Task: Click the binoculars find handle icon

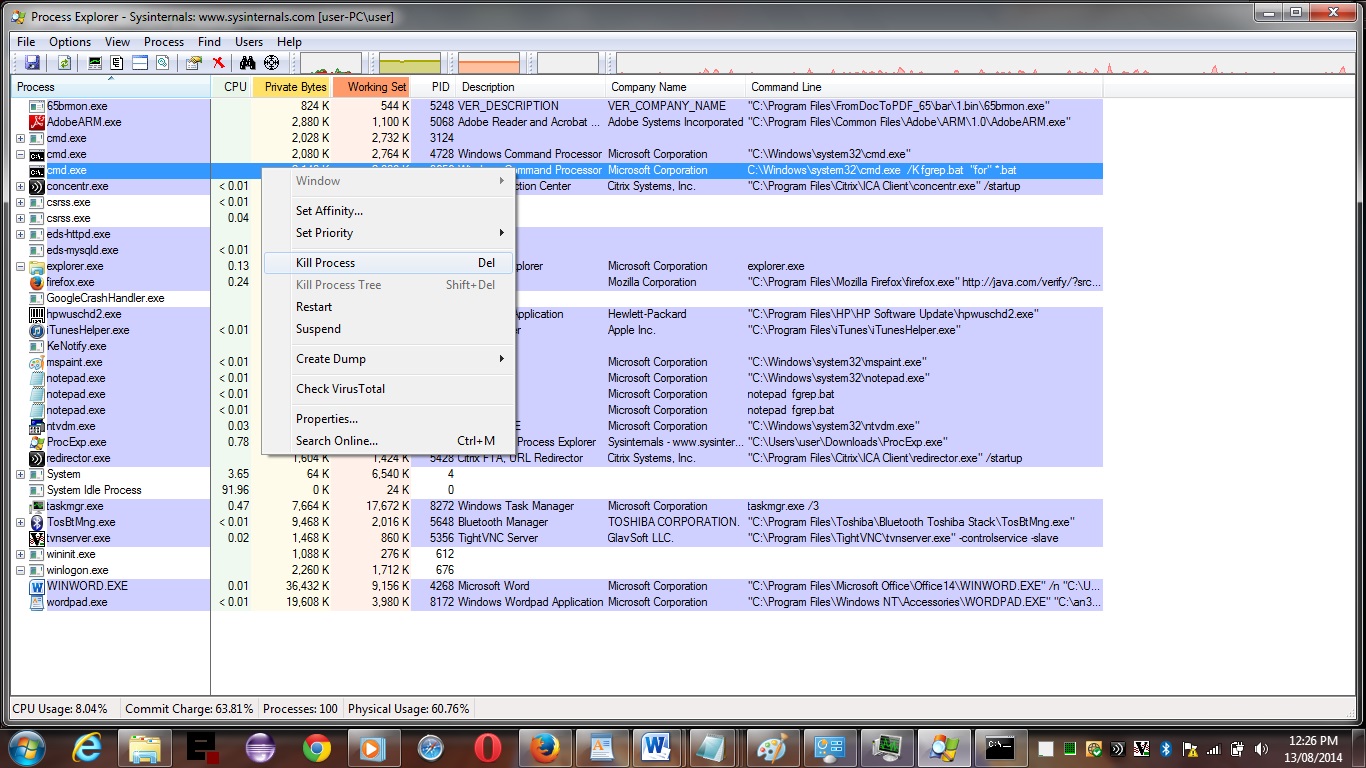Action: pyautogui.click(x=248, y=63)
